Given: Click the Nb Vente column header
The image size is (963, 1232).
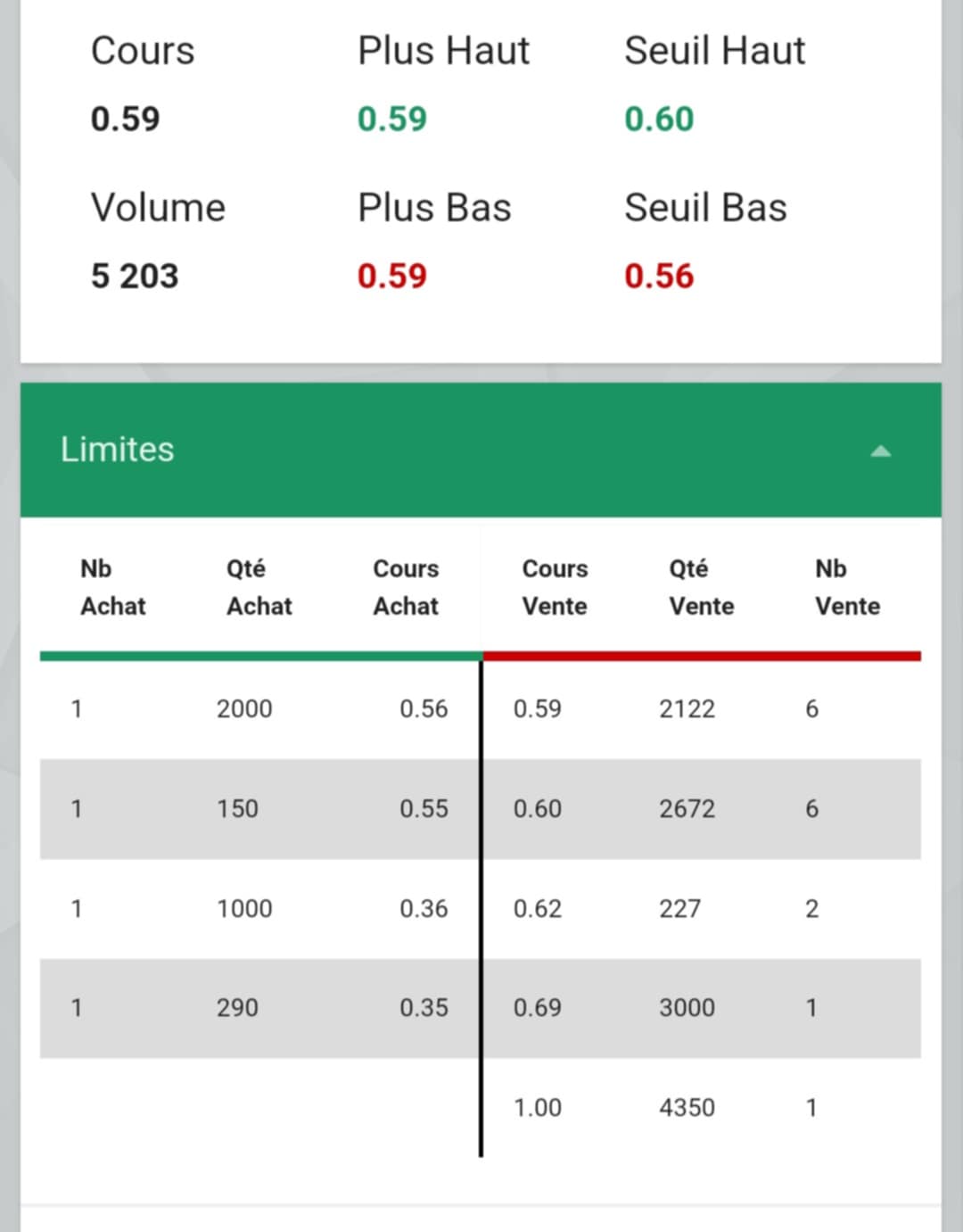Looking at the screenshot, I should click(x=848, y=587).
